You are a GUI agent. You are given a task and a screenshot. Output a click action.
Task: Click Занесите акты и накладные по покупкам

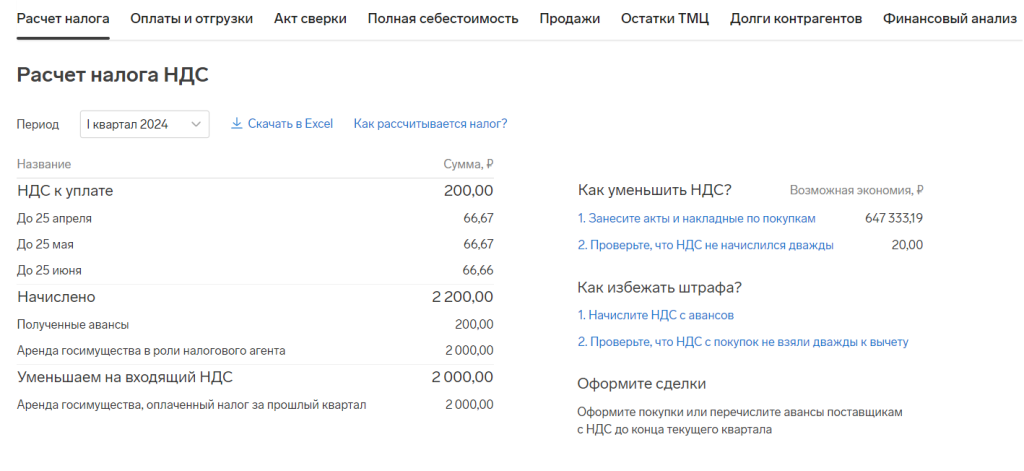pyautogui.click(x=697, y=218)
